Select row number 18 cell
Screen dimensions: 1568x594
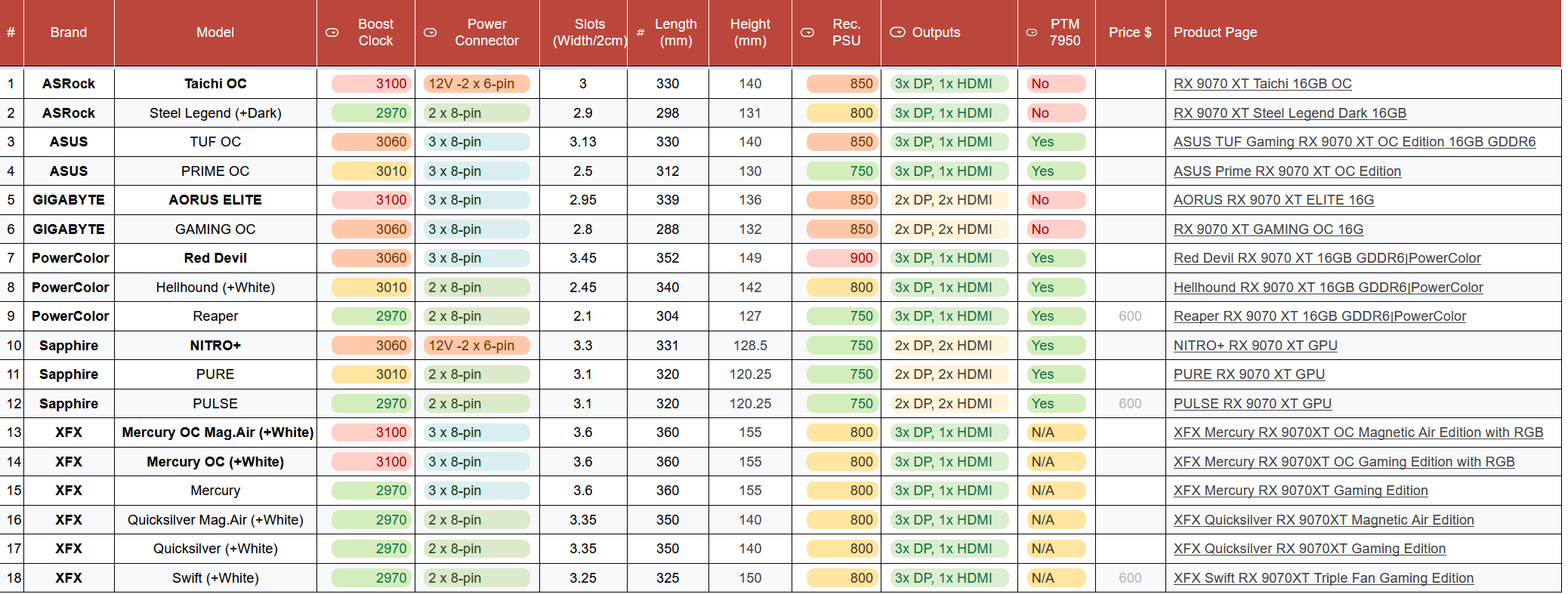point(12,578)
